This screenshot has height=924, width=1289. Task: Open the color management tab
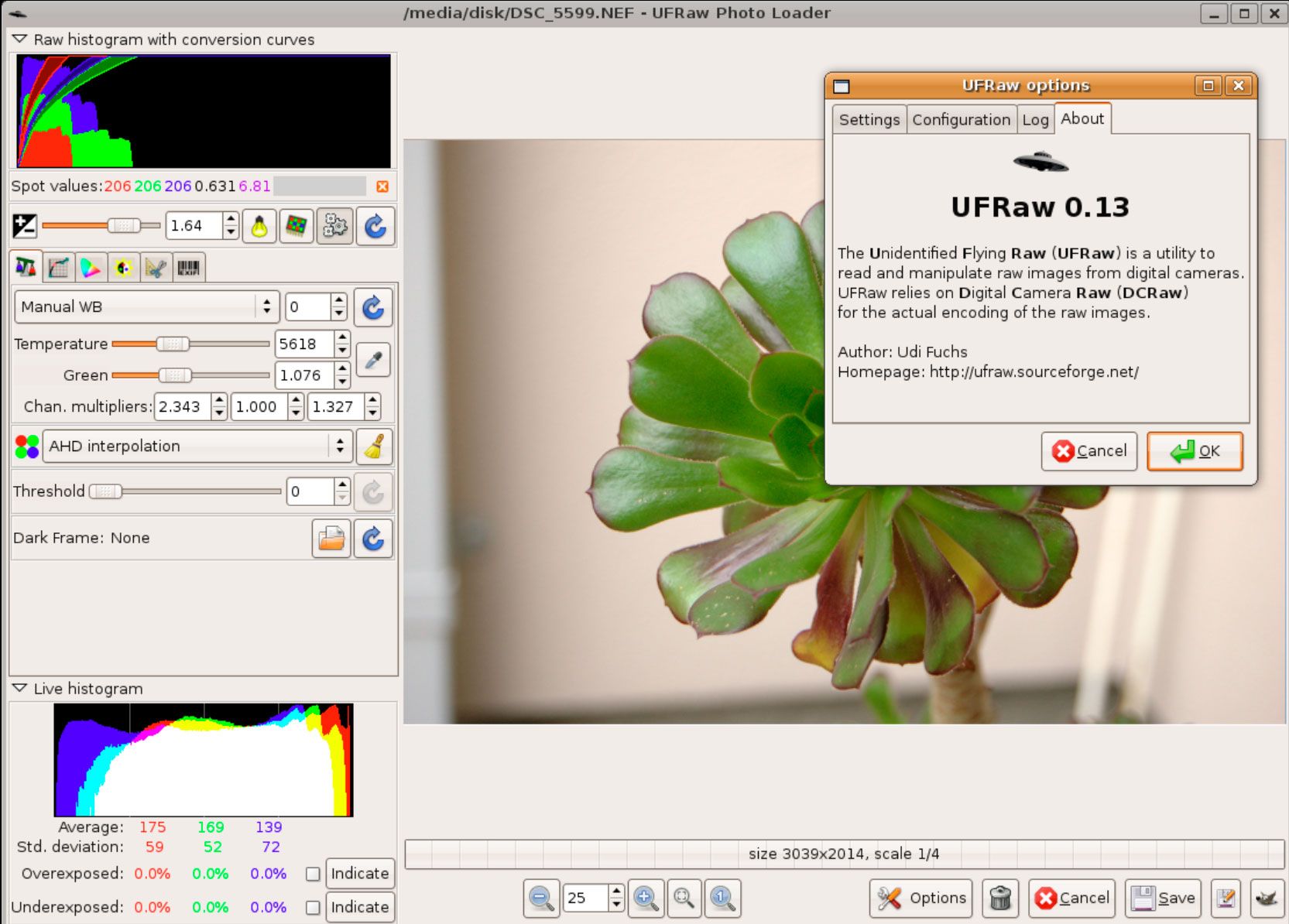tap(90, 267)
